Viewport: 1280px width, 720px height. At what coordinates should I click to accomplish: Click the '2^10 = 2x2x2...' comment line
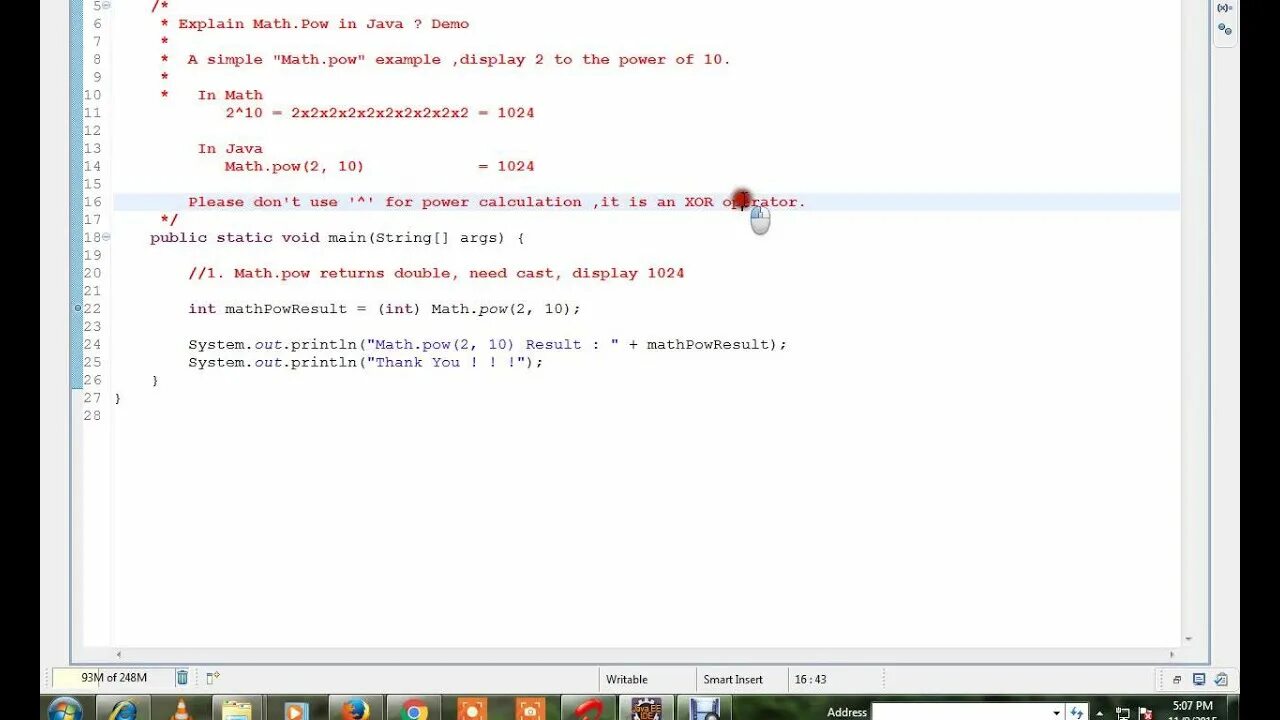(x=380, y=113)
